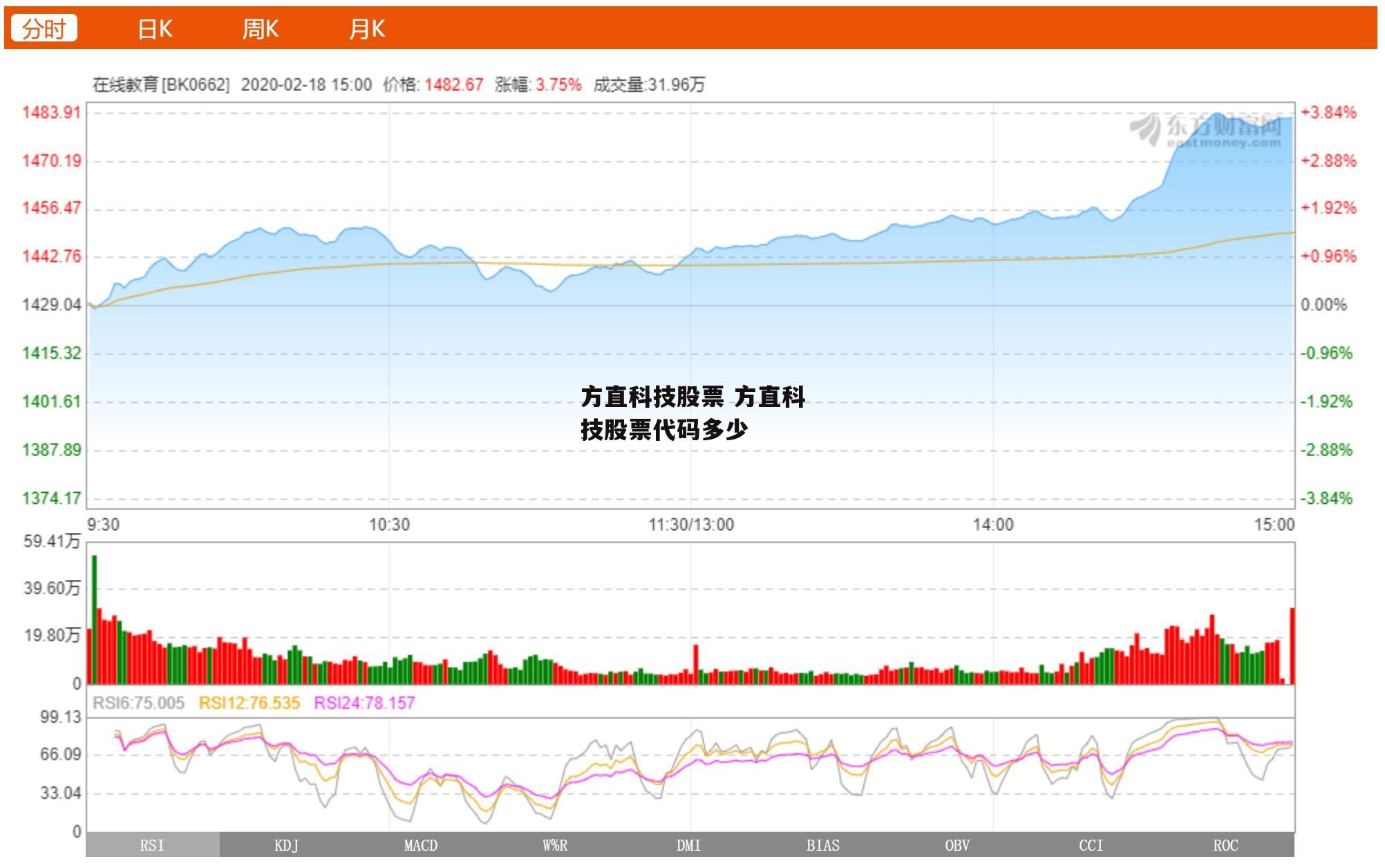Click the 在线教育[BK0662] sector title
This screenshot has width=1385, height=868.
coord(161,85)
